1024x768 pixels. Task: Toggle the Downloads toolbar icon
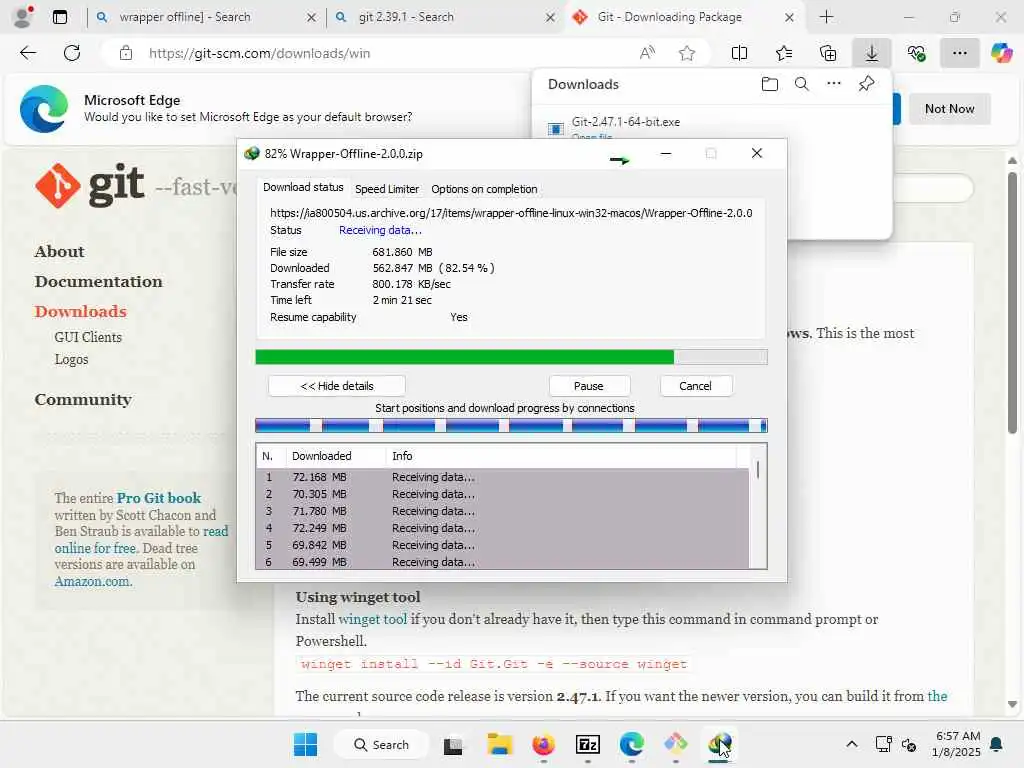coord(872,53)
